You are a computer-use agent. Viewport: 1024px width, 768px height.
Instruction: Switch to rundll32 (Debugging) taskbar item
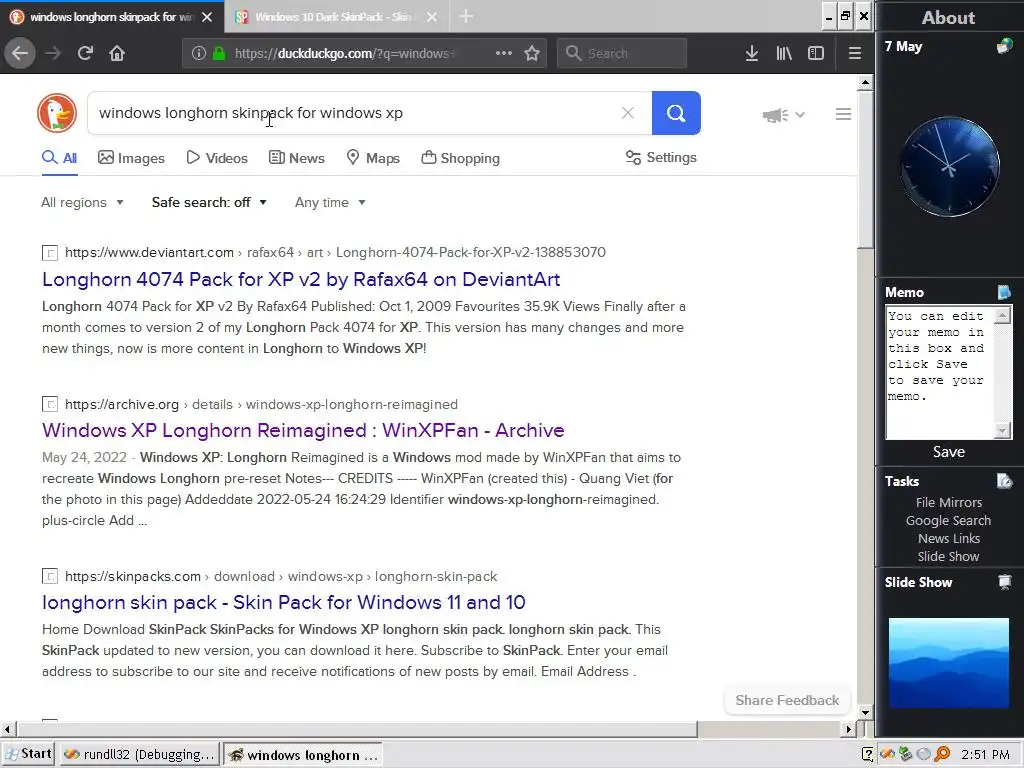click(139, 754)
